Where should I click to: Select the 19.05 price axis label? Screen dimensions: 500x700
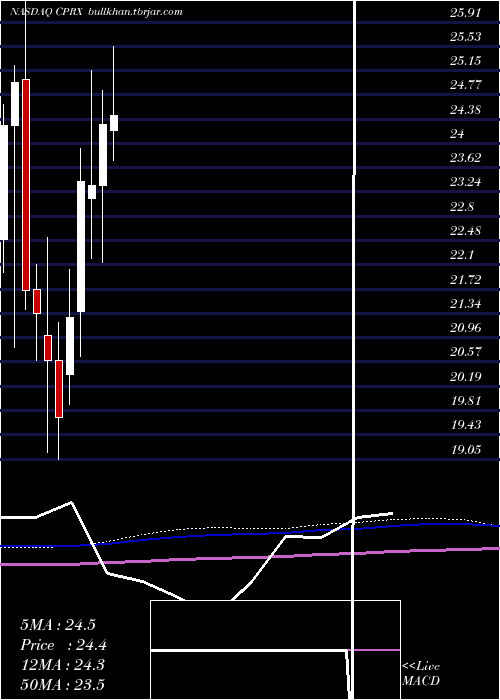pyautogui.click(x=466, y=450)
